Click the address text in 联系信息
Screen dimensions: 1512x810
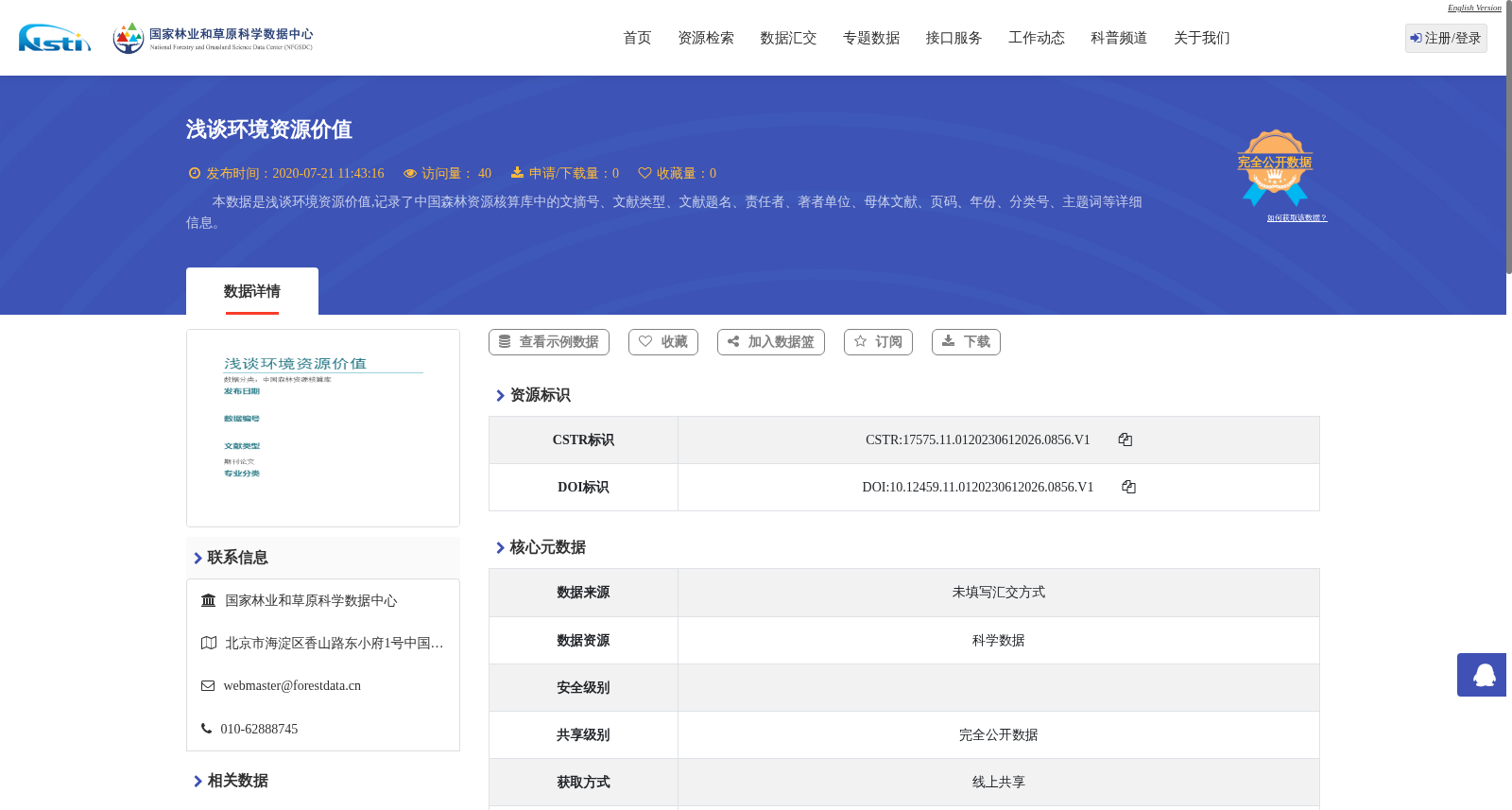335,643
